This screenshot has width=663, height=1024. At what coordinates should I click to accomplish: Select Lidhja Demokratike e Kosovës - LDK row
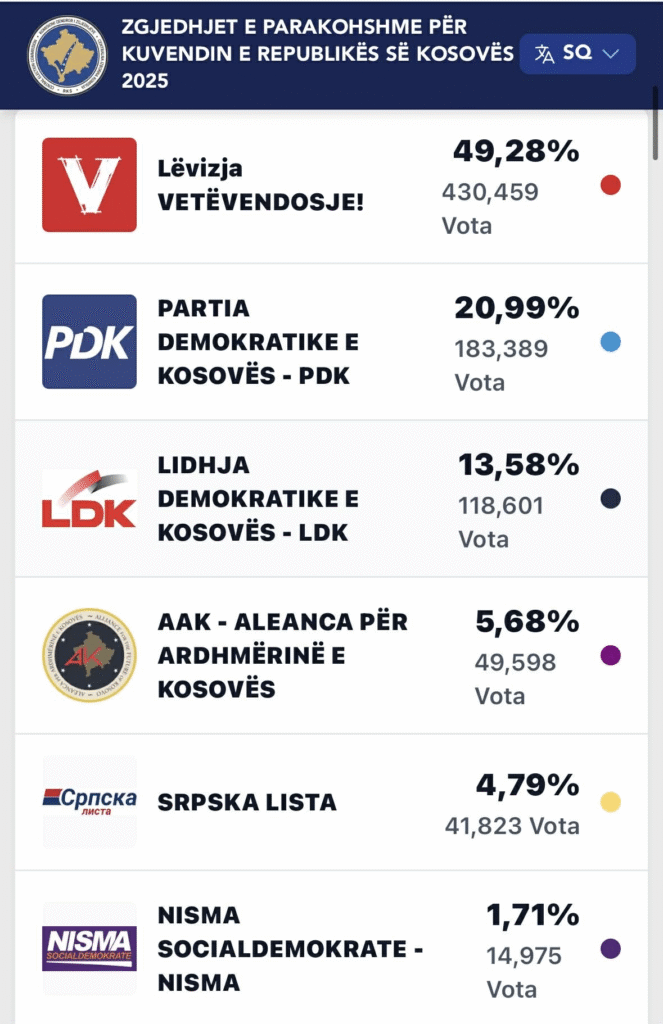[x=258, y=499]
